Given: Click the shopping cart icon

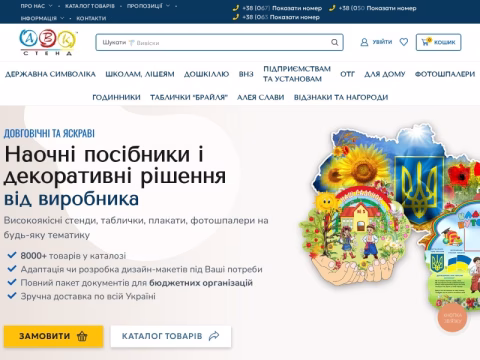Looking at the screenshot, I should tap(425, 42).
